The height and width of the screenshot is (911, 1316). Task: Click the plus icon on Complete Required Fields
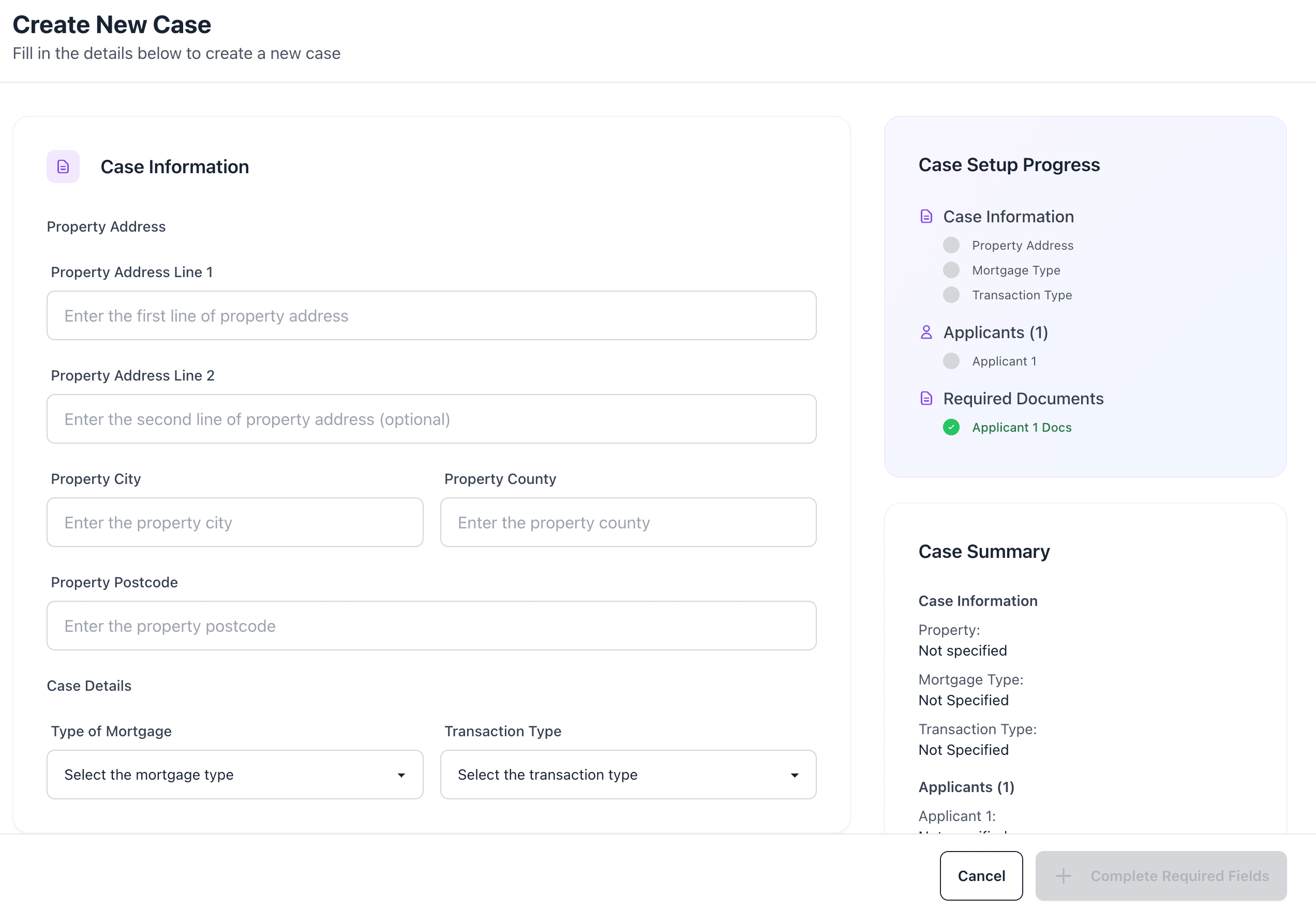tap(1063, 876)
